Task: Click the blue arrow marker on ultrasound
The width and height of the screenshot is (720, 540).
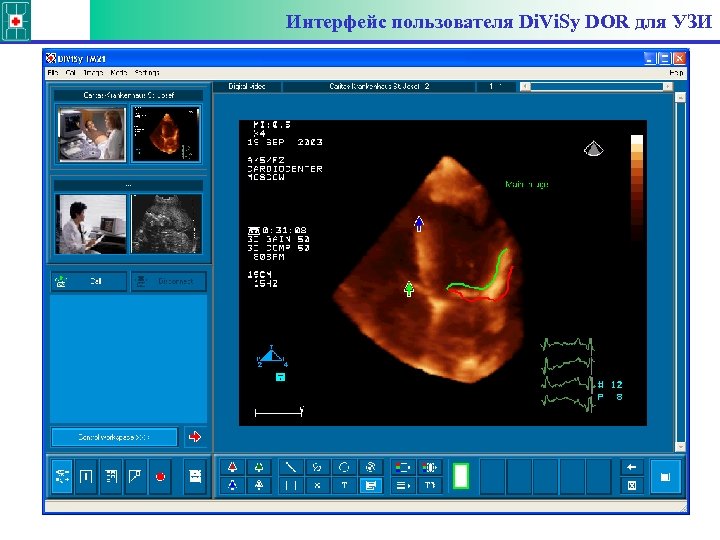Action: [419, 224]
